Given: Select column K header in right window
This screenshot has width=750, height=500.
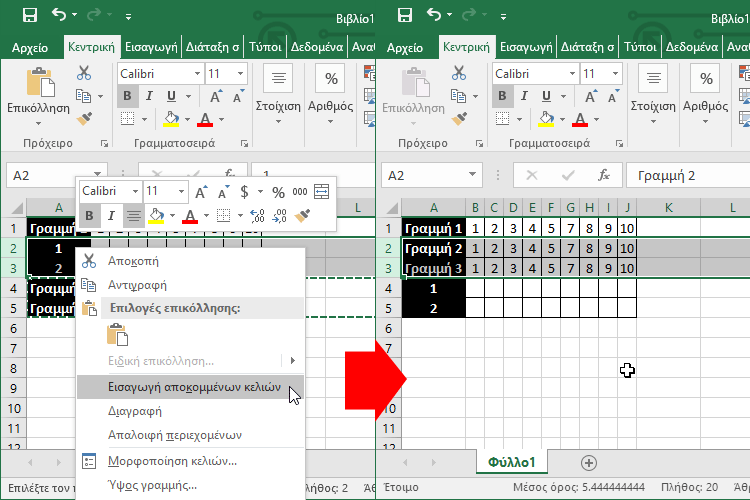Looking at the screenshot, I should (669, 208).
